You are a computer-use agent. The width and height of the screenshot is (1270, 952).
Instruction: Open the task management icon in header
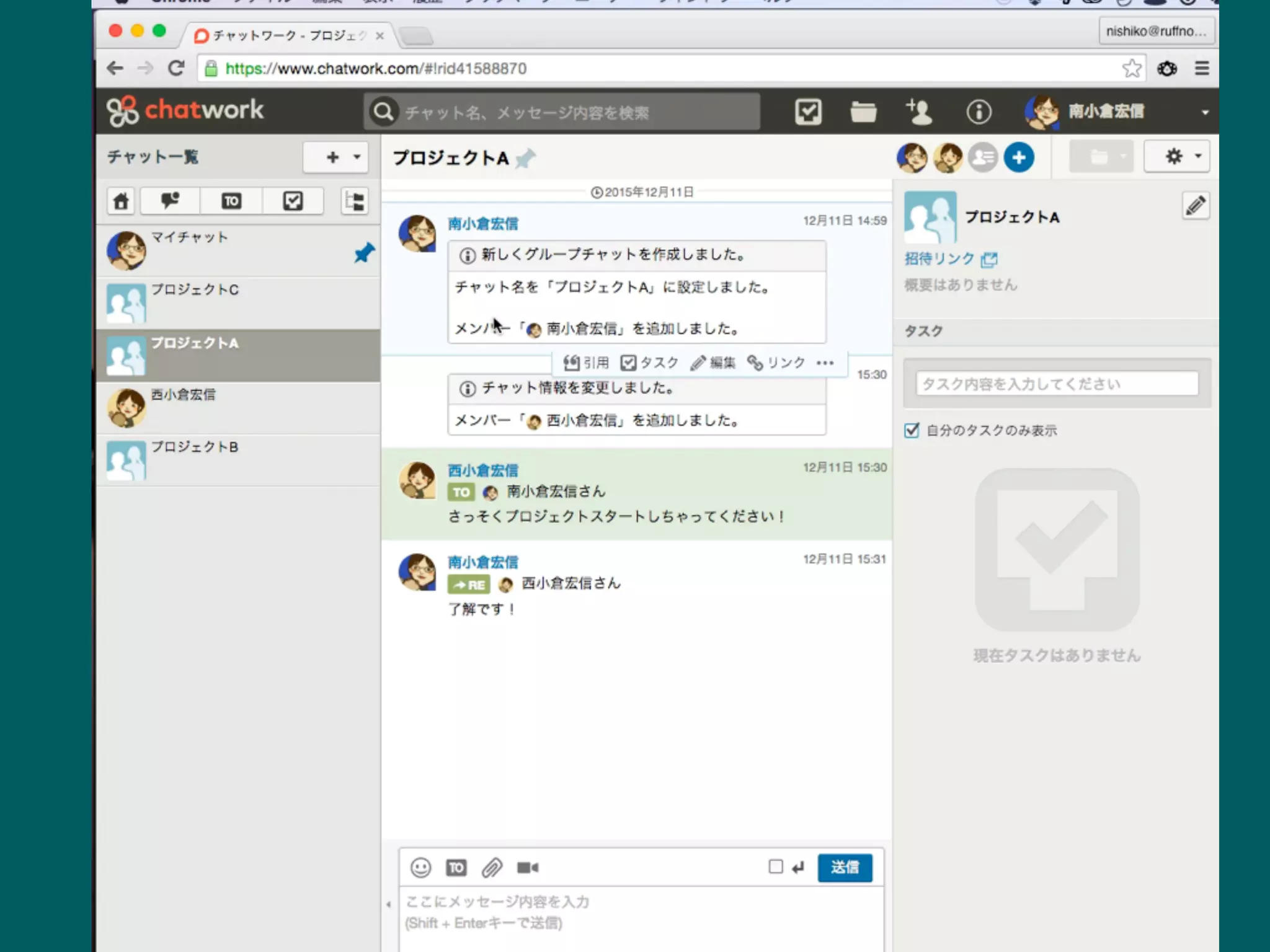click(x=808, y=112)
